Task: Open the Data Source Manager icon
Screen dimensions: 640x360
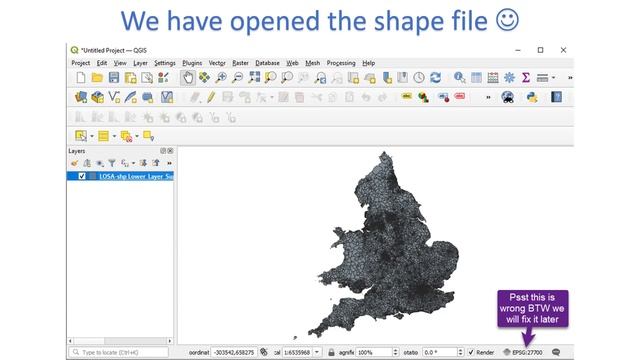Action: [x=81, y=97]
